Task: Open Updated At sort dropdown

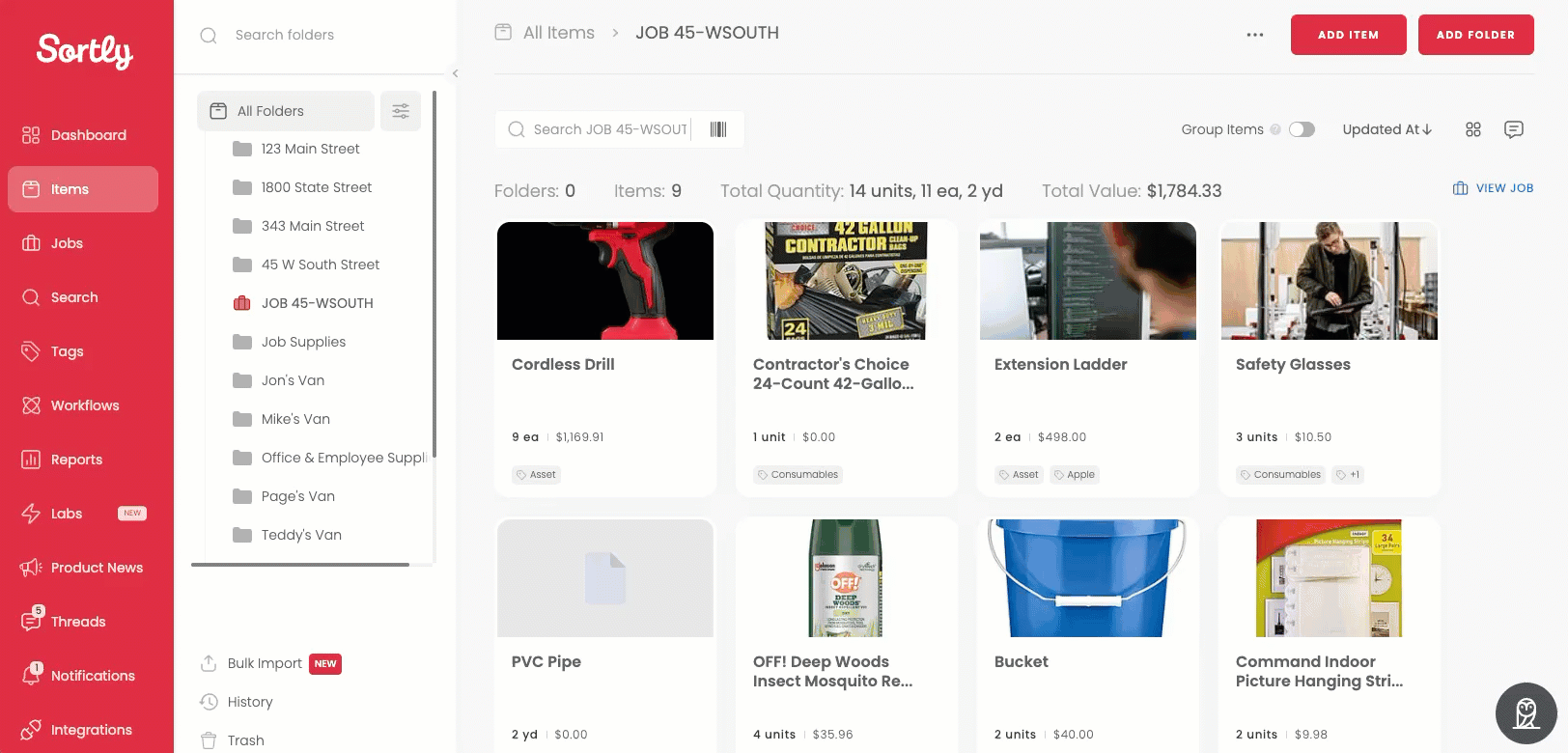Action: 1386,129
